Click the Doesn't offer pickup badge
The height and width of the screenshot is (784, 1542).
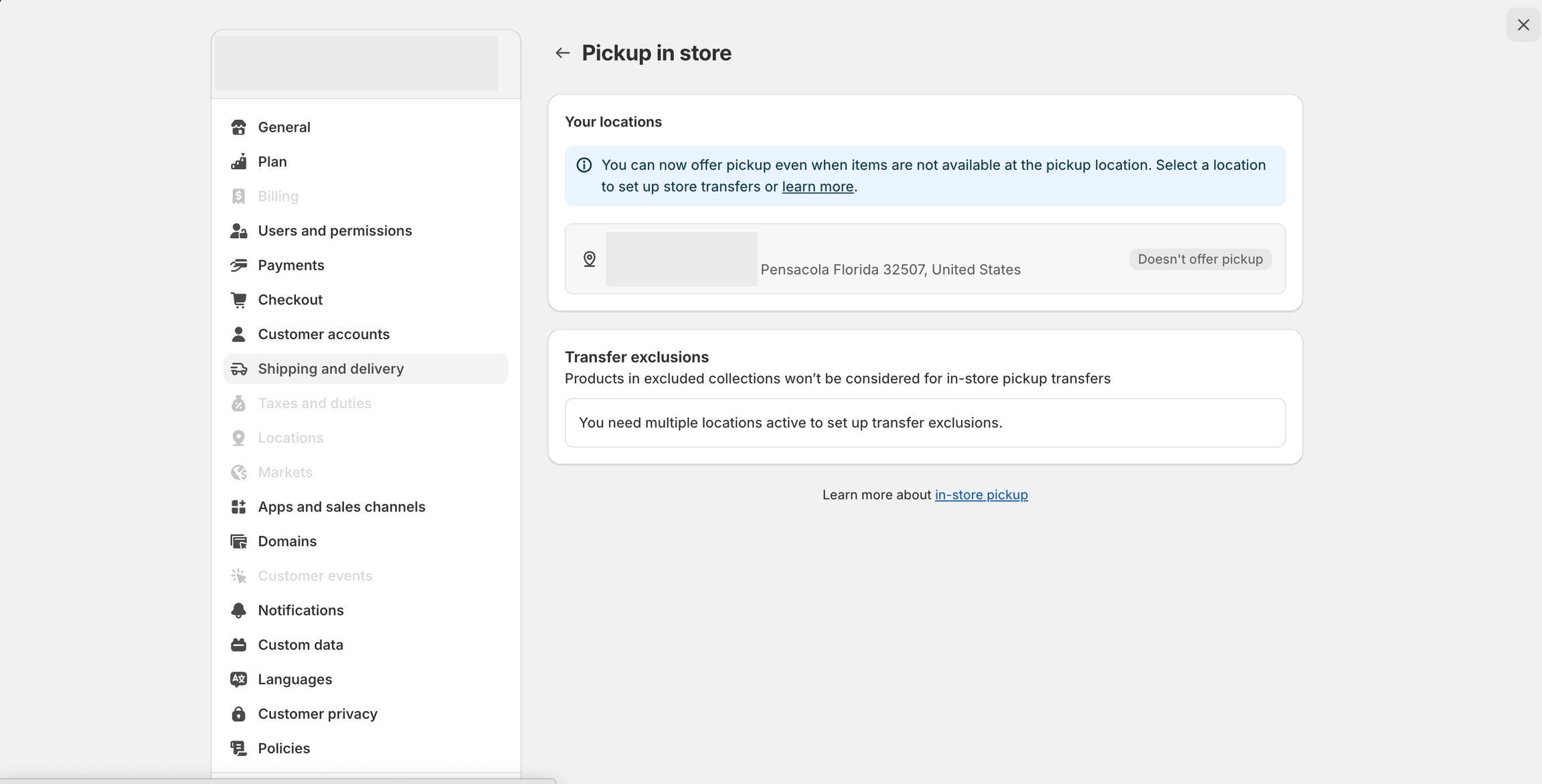click(1200, 260)
